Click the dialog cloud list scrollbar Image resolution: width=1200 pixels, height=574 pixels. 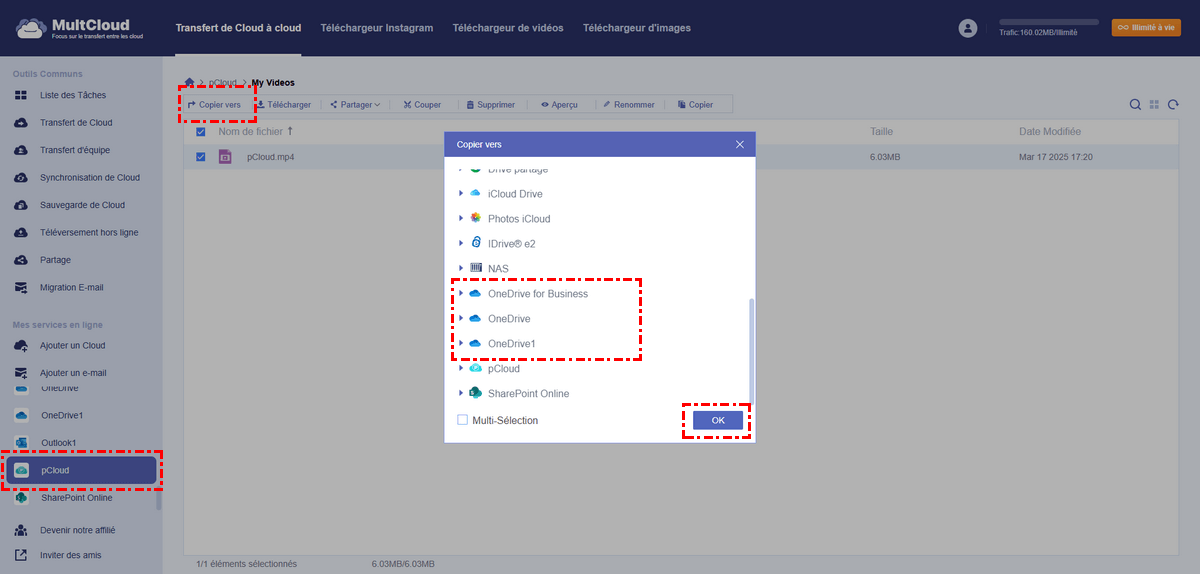click(x=752, y=350)
